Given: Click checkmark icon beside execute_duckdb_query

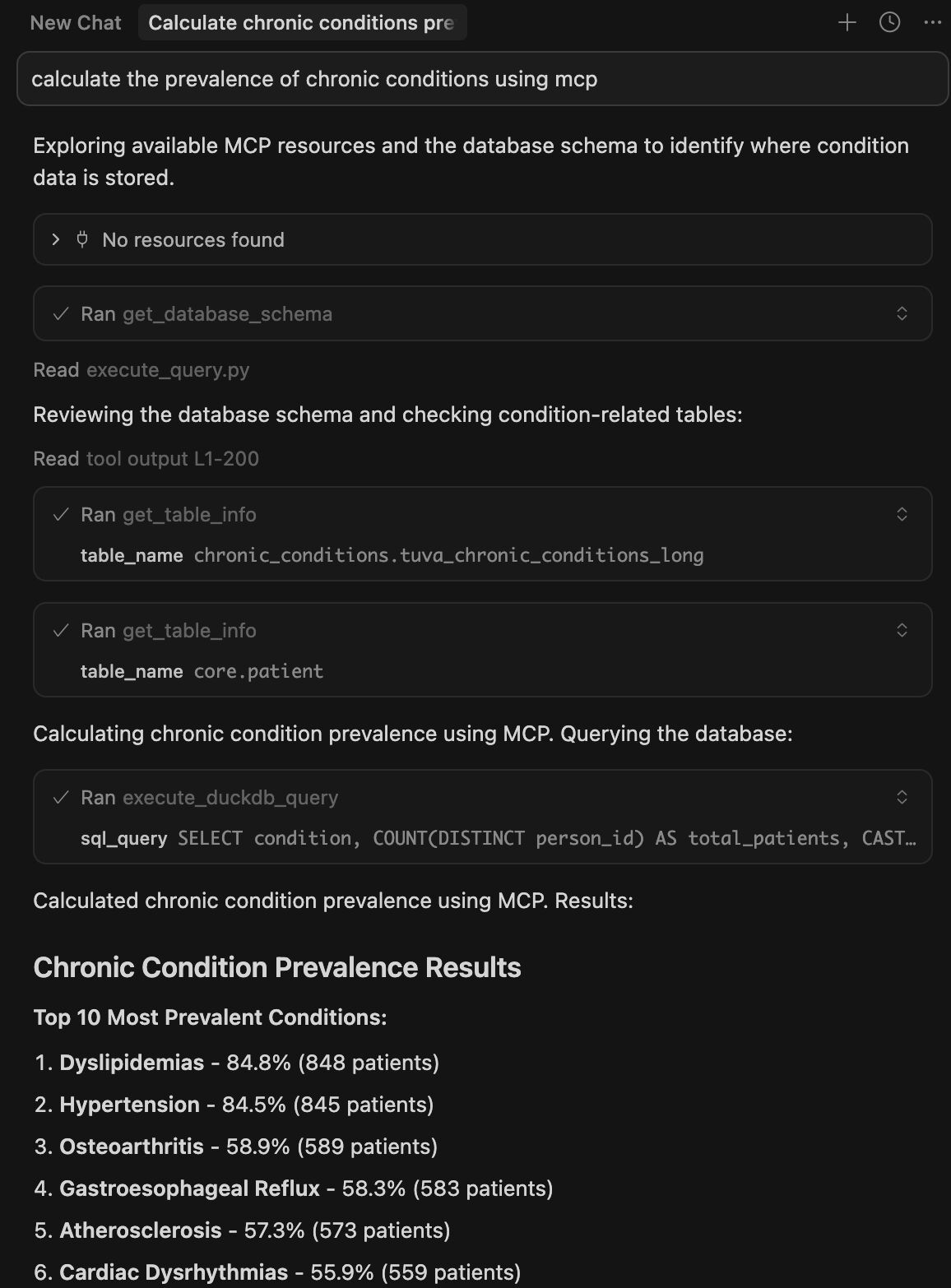Looking at the screenshot, I should [x=60, y=798].
